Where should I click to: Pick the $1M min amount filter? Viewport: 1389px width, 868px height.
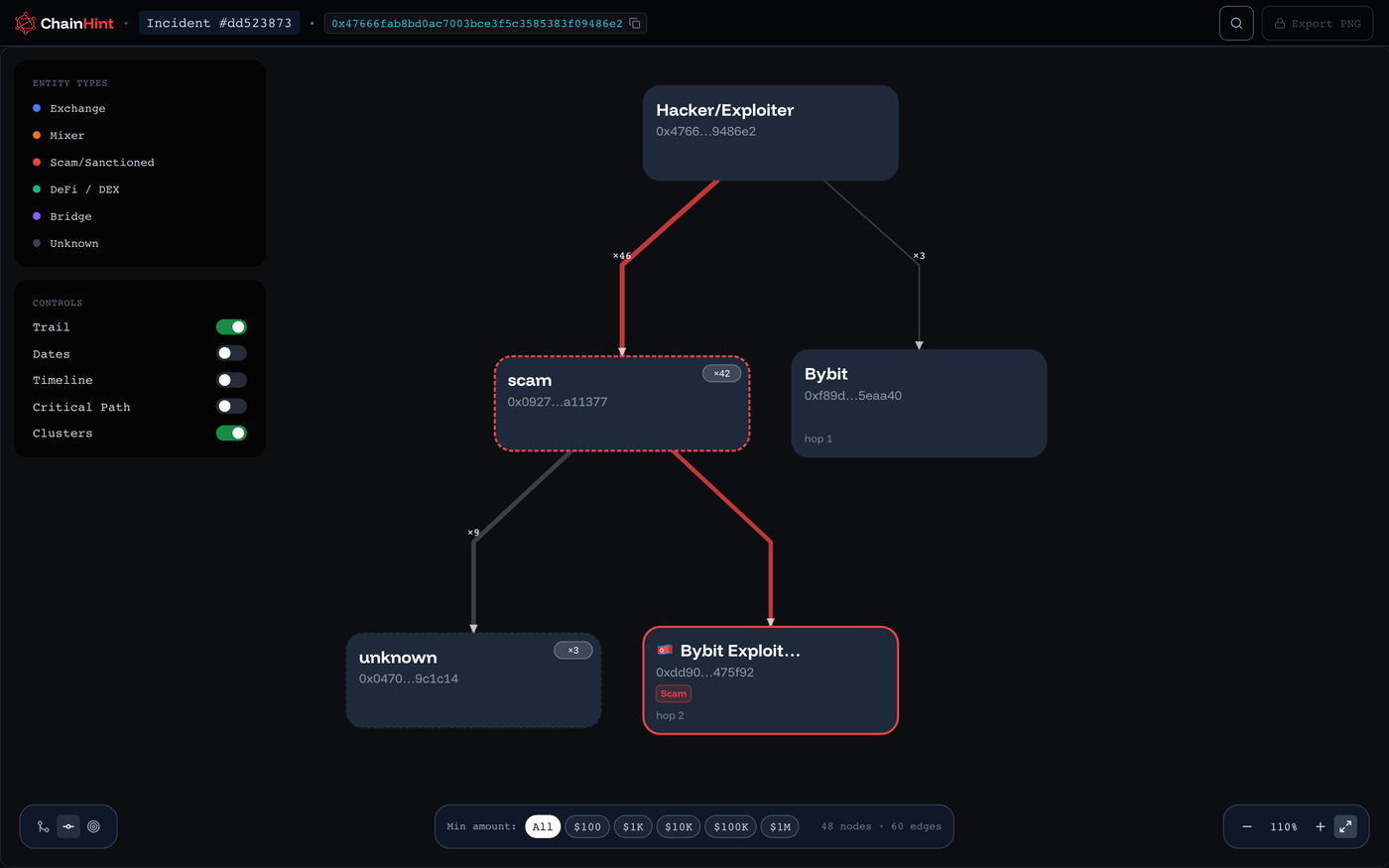780,826
